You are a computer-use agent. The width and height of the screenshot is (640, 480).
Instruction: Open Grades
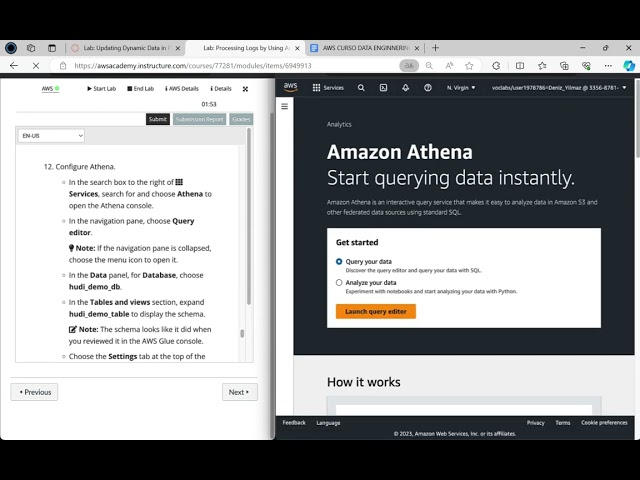point(241,119)
